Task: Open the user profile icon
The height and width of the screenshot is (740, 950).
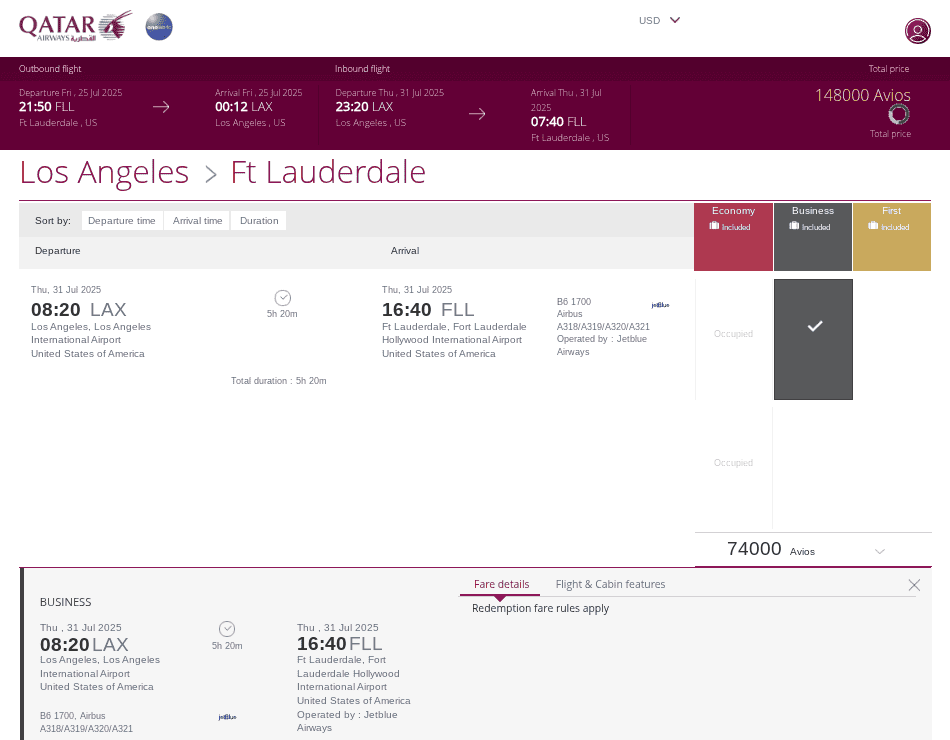Action: [x=917, y=31]
